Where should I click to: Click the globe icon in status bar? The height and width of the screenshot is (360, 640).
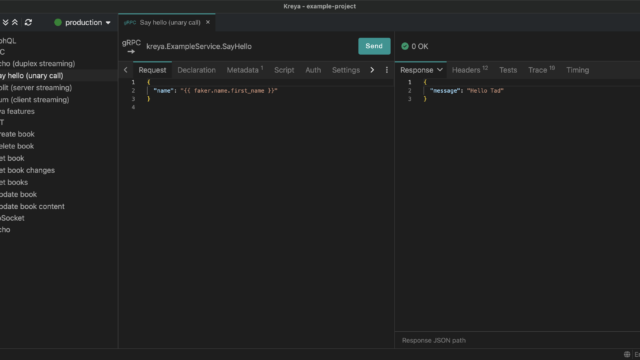click(x=627, y=354)
